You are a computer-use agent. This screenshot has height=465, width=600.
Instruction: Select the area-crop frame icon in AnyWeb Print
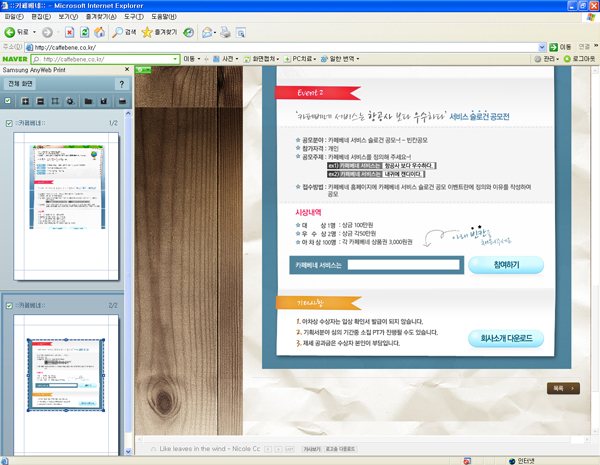pos(55,101)
